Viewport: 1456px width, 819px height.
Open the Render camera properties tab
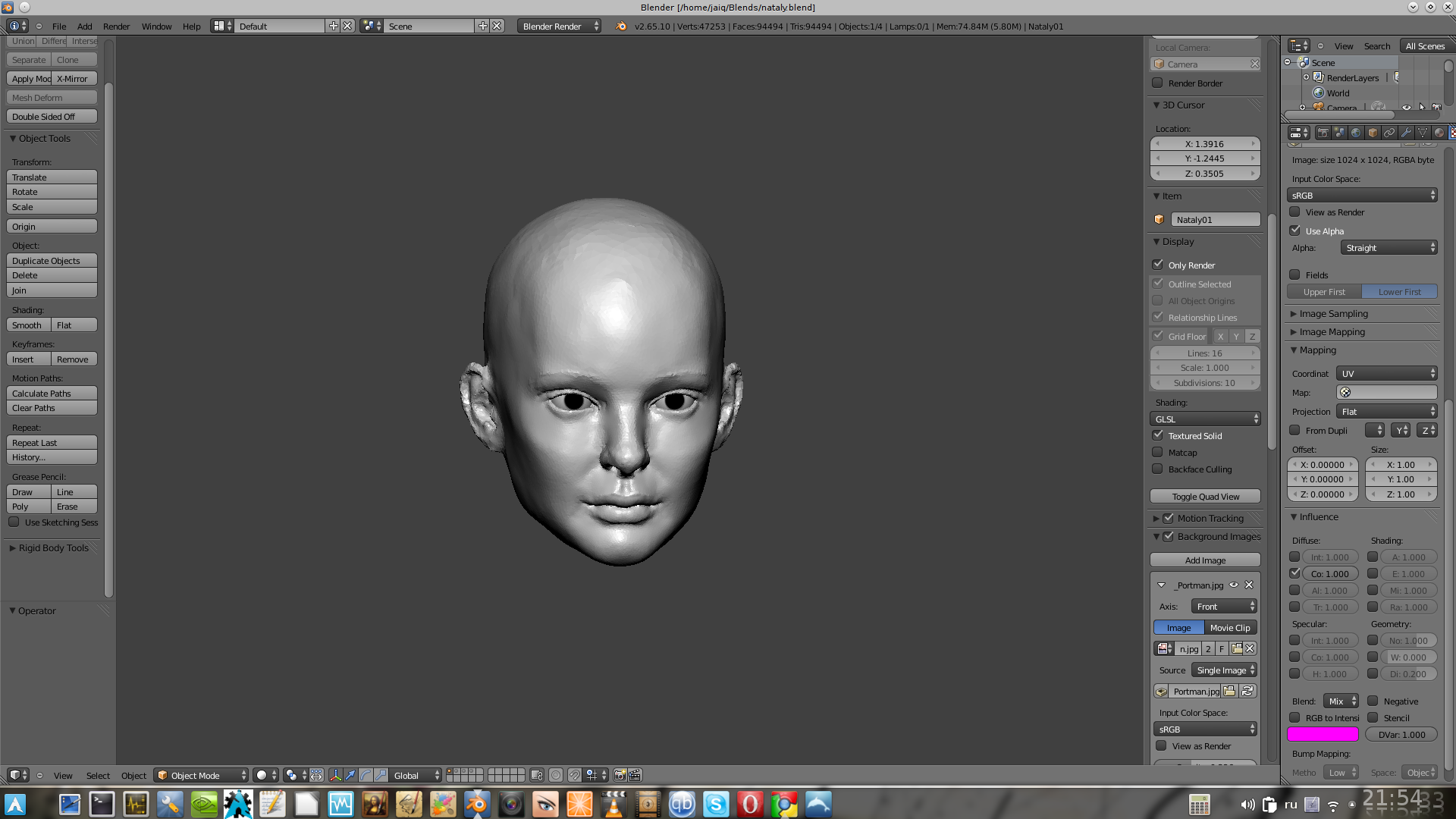[x=1323, y=133]
